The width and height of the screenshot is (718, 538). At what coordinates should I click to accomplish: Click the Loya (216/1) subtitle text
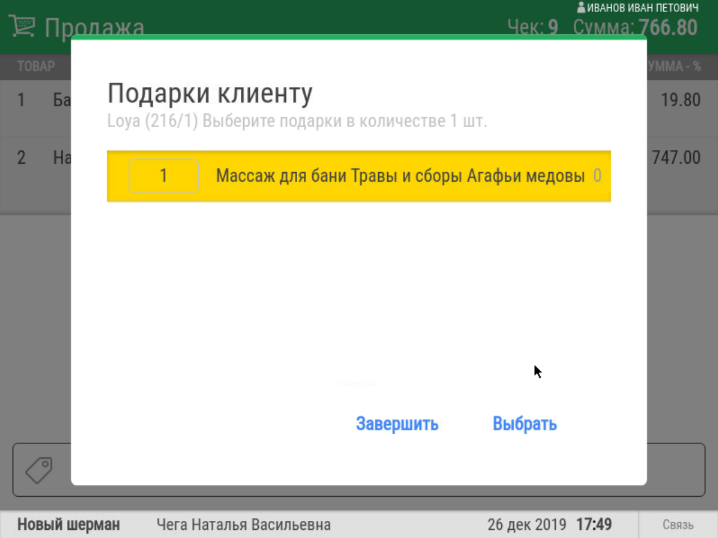pyautogui.click(x=297, y=121)
